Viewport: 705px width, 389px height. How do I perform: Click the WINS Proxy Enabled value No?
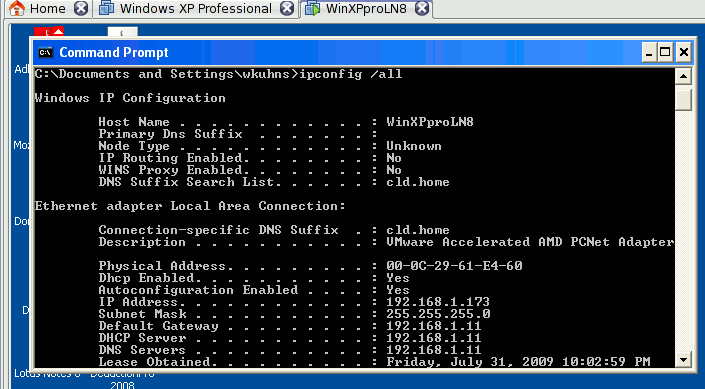coord(393,170)
